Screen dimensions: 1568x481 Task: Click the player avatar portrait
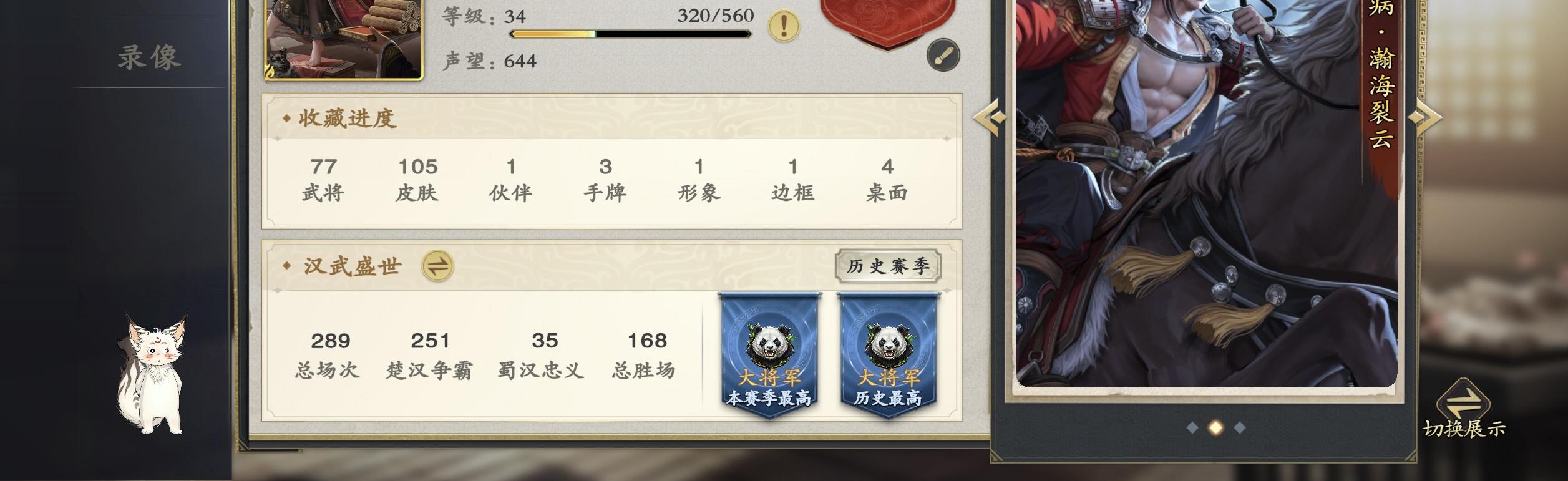(344, 39)
